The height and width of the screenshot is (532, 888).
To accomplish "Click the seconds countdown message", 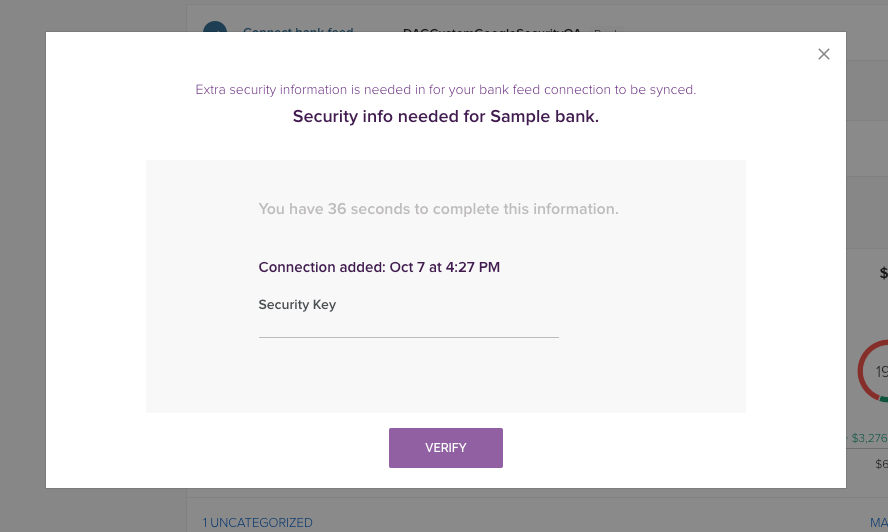I will (438, 209).
